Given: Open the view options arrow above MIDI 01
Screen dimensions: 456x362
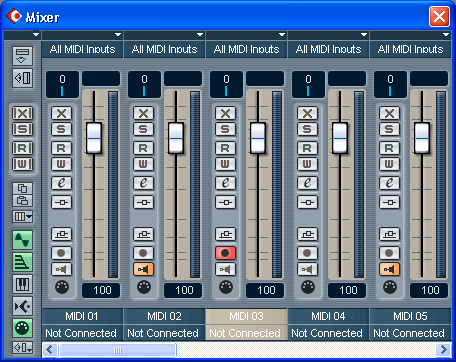Looking at the screenshot, I should click(118, 35).
